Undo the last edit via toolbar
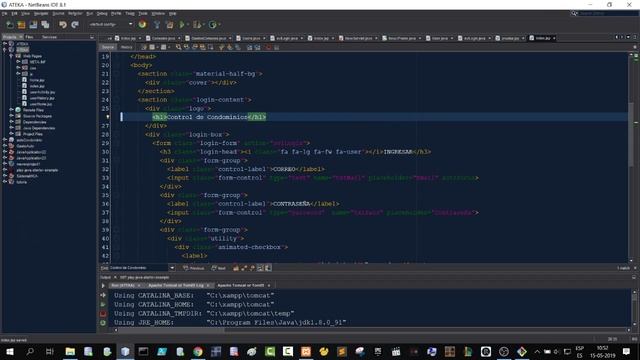This screenshot has width=640, height=360. click(63, 25)
